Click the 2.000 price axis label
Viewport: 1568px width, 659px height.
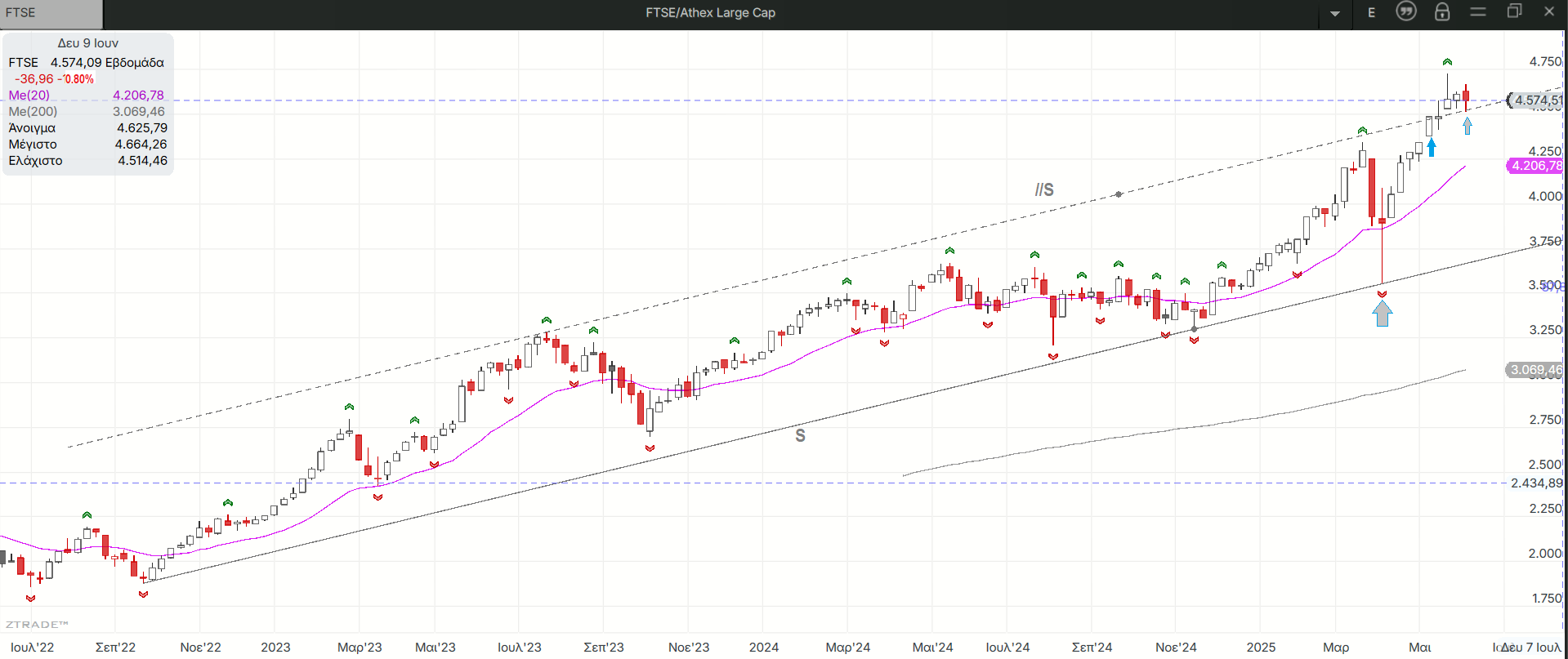[x=1545, y=554]
